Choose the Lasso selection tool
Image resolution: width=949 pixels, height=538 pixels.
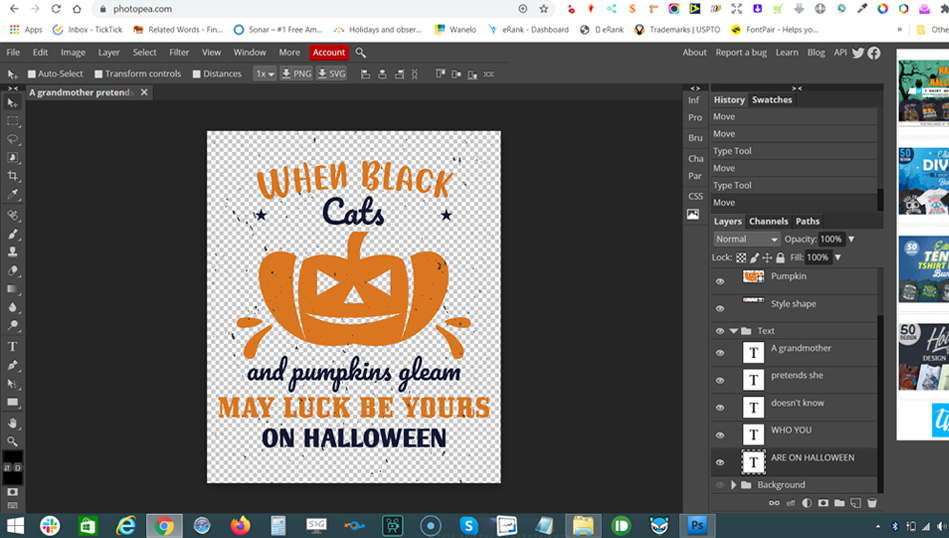[x=13, y=139]
